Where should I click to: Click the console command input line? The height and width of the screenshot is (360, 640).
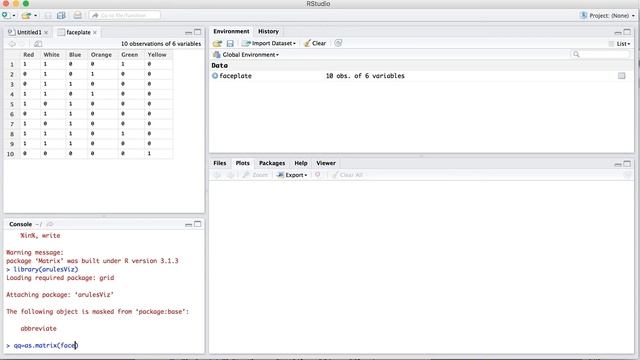(x=104, y=346)
